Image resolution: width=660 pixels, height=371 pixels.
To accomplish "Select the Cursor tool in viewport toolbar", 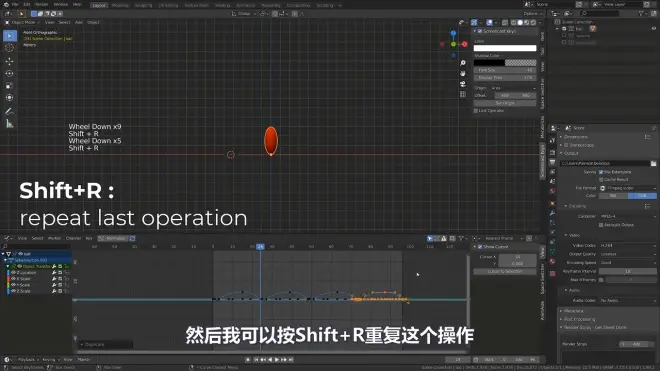I will click(9, 48).
